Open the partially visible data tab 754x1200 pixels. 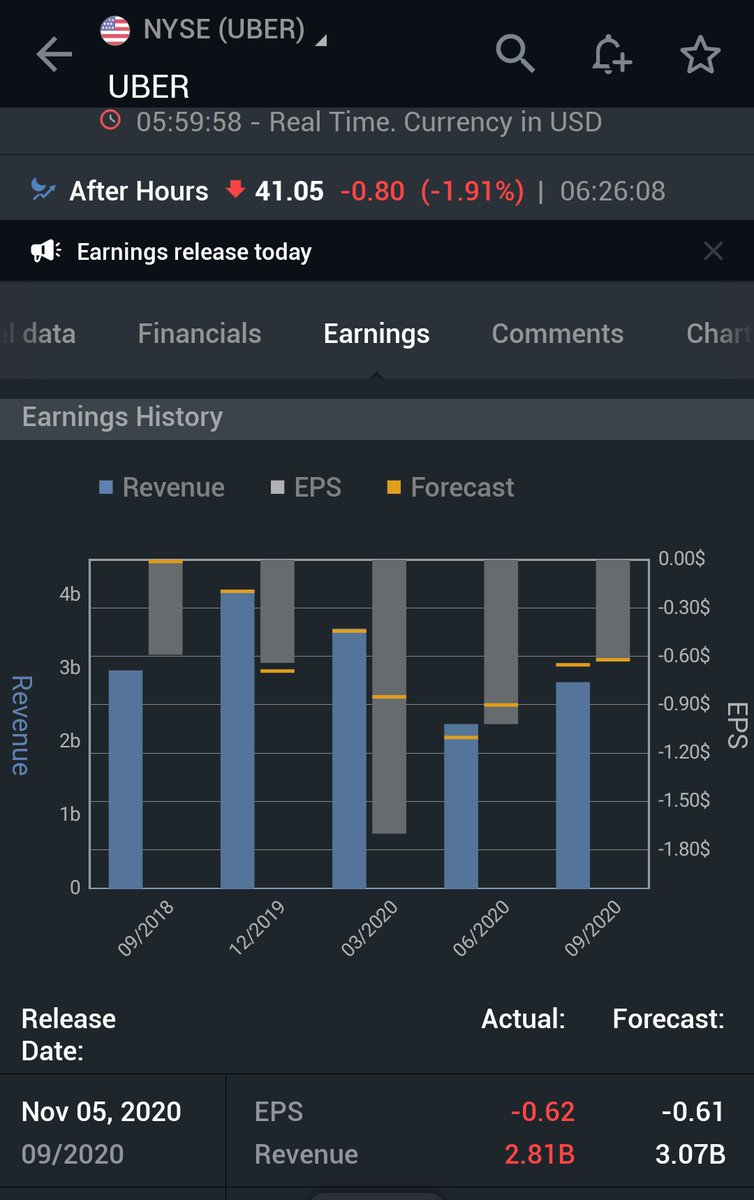pyautogui.click(x=38, y=334)
